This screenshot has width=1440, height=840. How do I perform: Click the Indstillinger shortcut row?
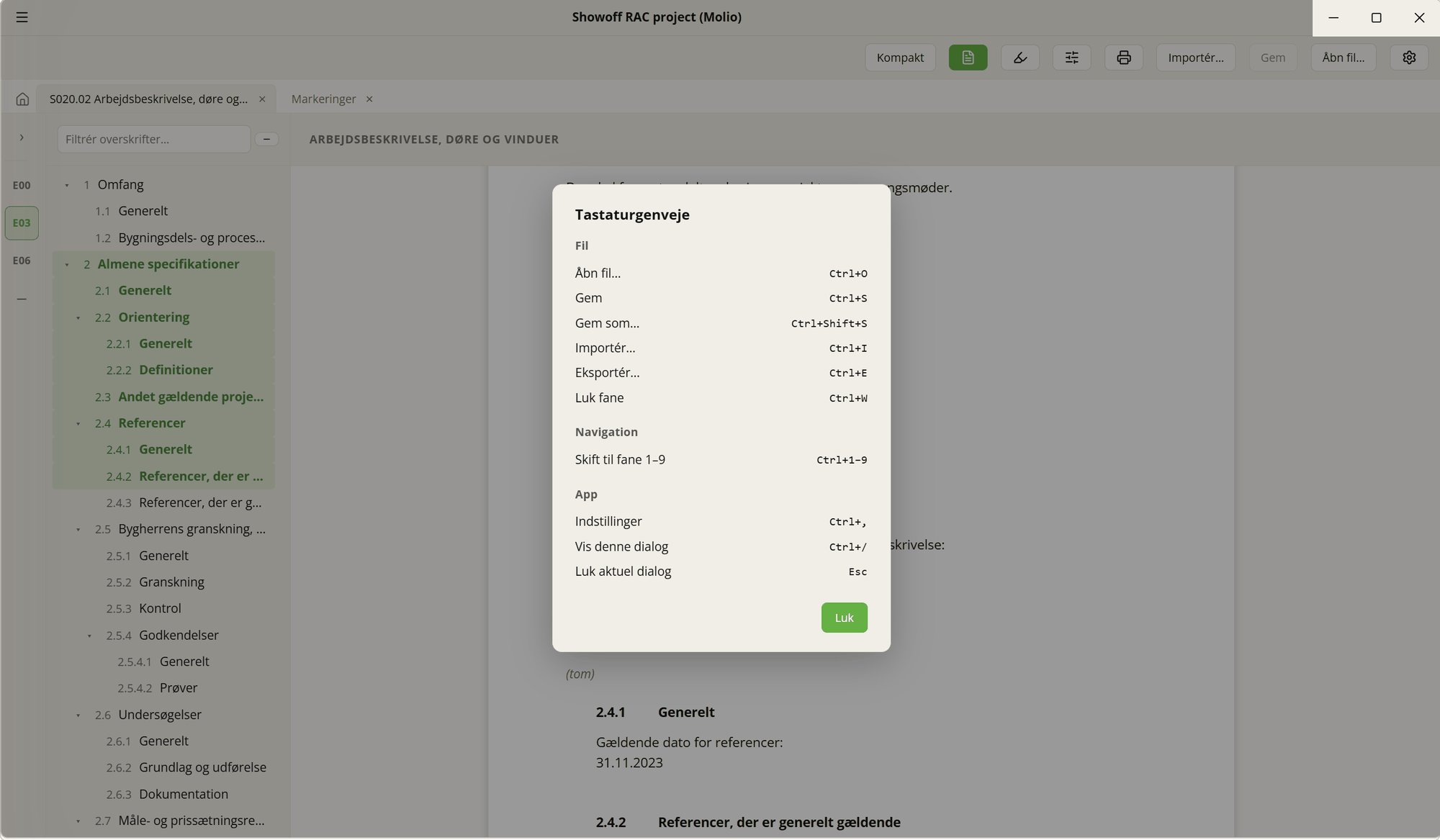[721, 521]
